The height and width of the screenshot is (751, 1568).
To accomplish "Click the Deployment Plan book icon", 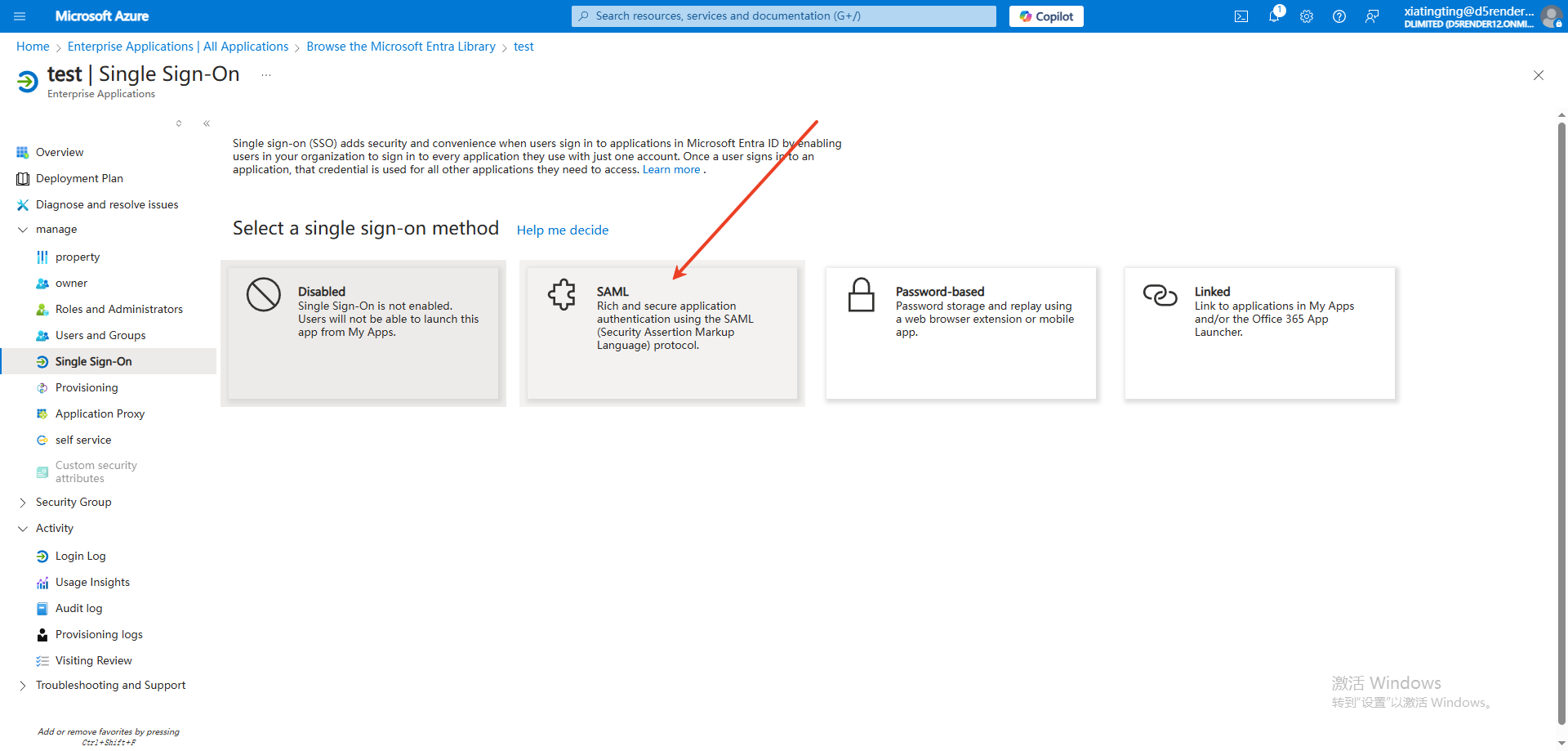I will tap(23, 178).
